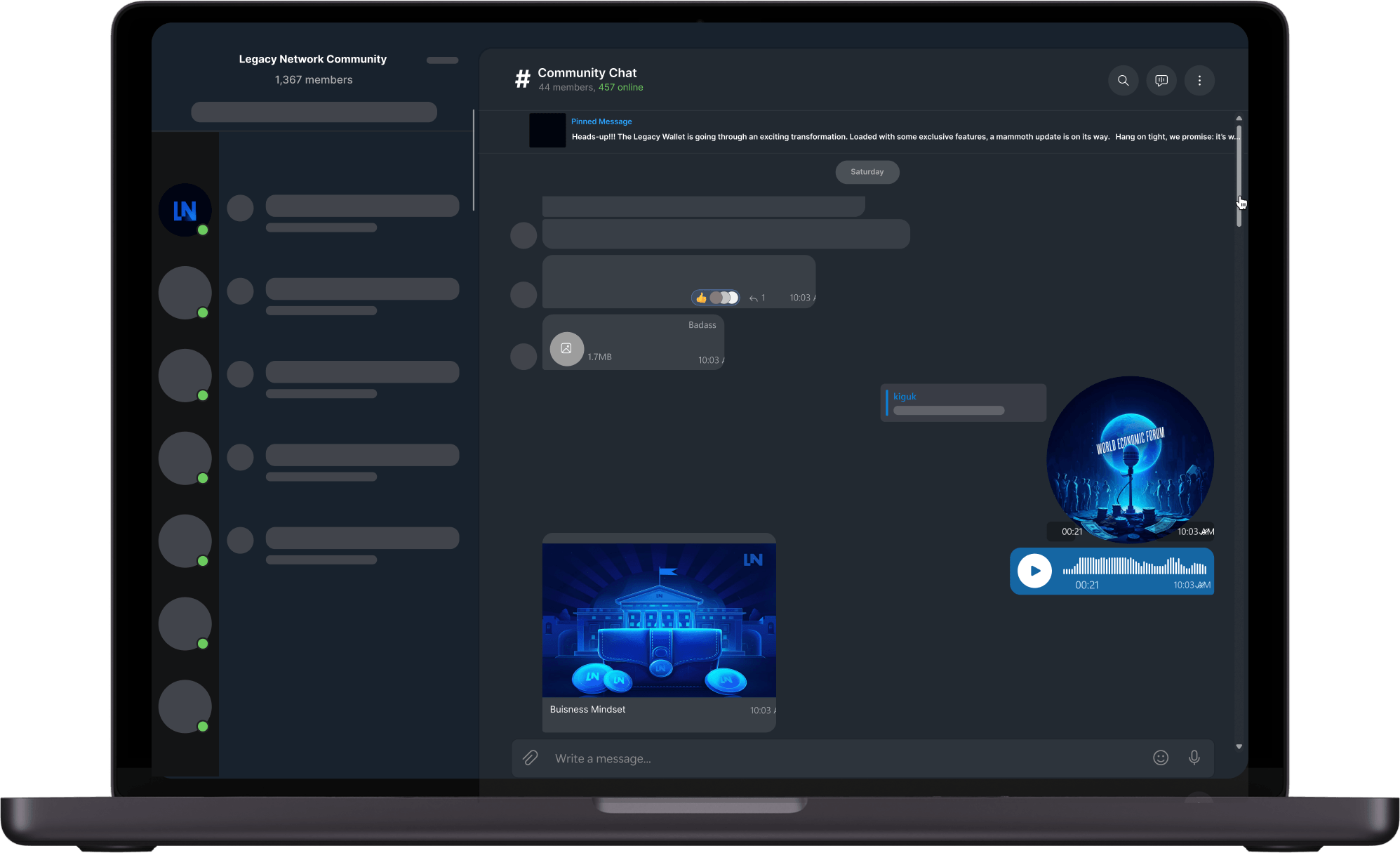This screenshot has height=853, width=1400.
Task: Click the thumbs up reaction
Action: (x=701, y=298)
